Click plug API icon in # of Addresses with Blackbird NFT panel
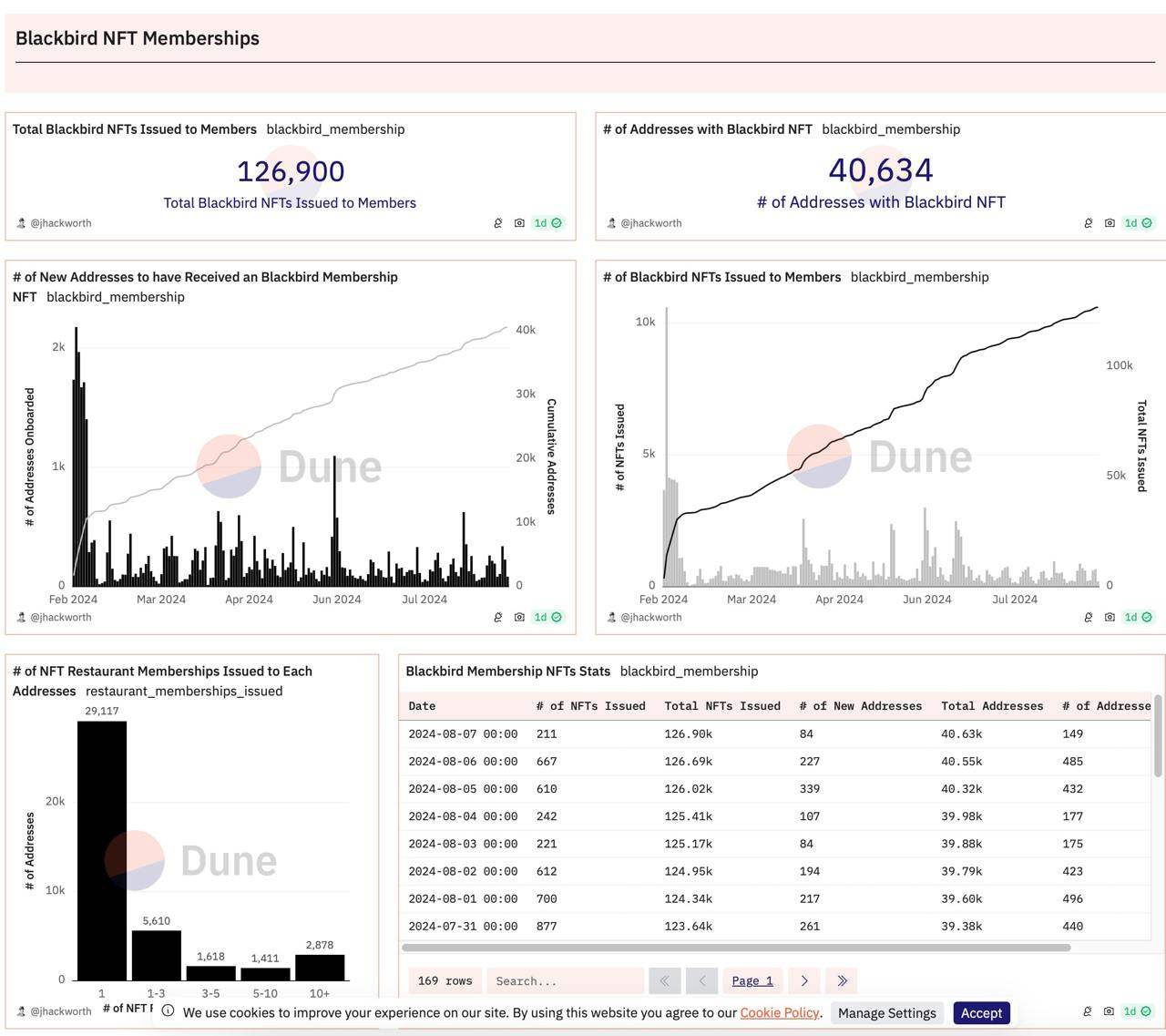1166x1036 pixels. pyautogui.click(x=1089, y=222)
